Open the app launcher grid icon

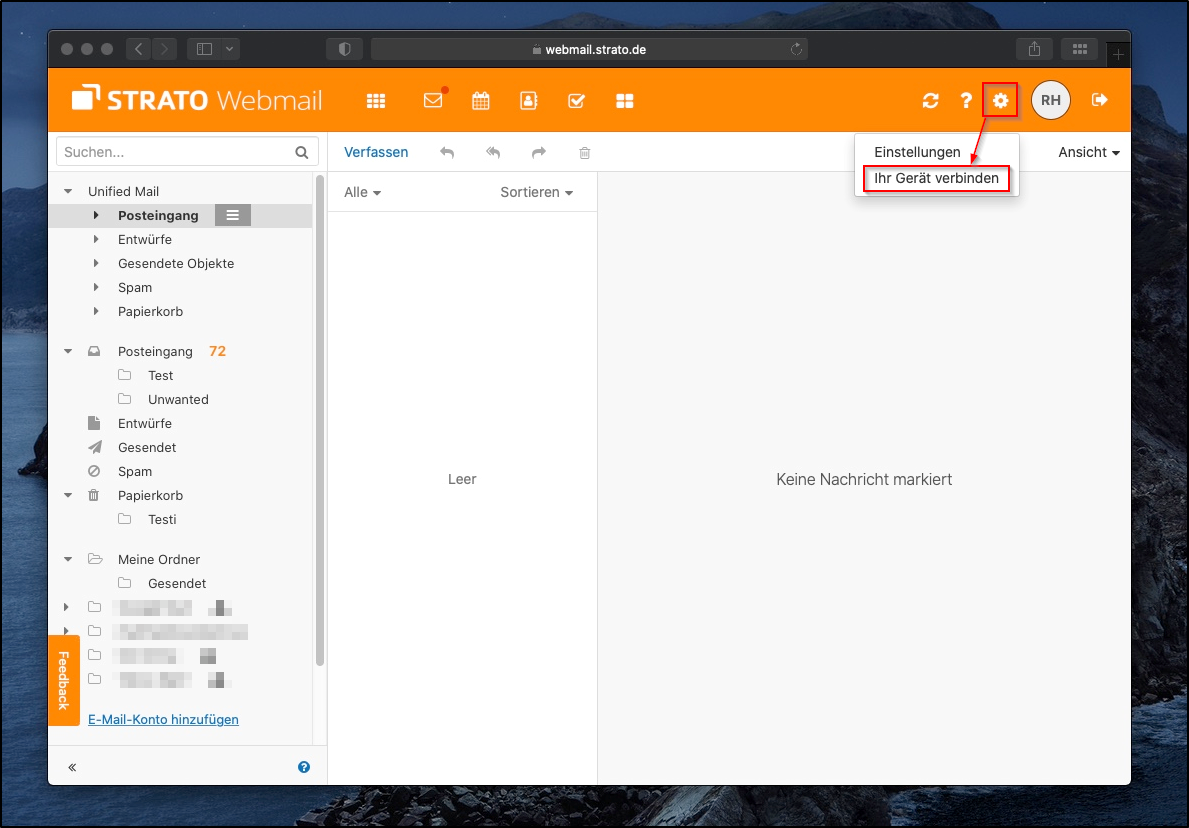tap(376, 101)
